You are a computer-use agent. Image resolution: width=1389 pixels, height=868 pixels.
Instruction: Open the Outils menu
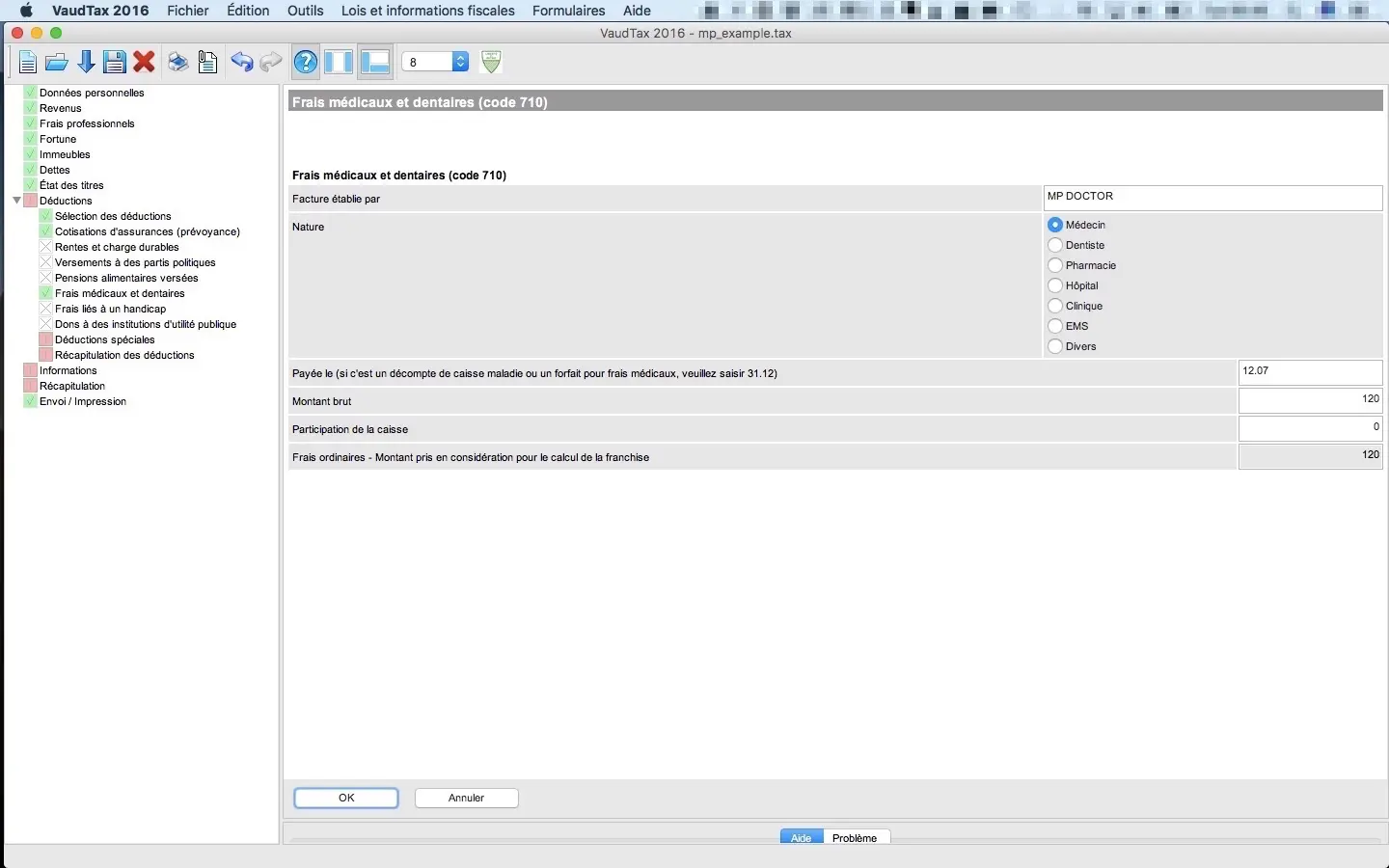tap(306, 11)
